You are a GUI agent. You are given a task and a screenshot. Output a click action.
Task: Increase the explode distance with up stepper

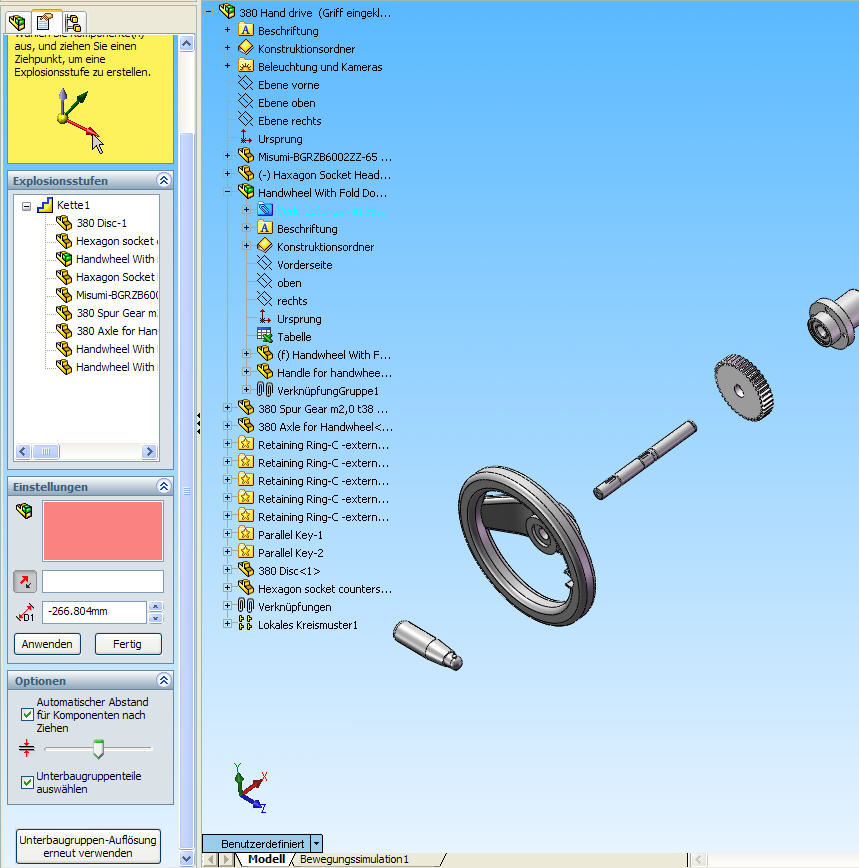coord(156,606)
